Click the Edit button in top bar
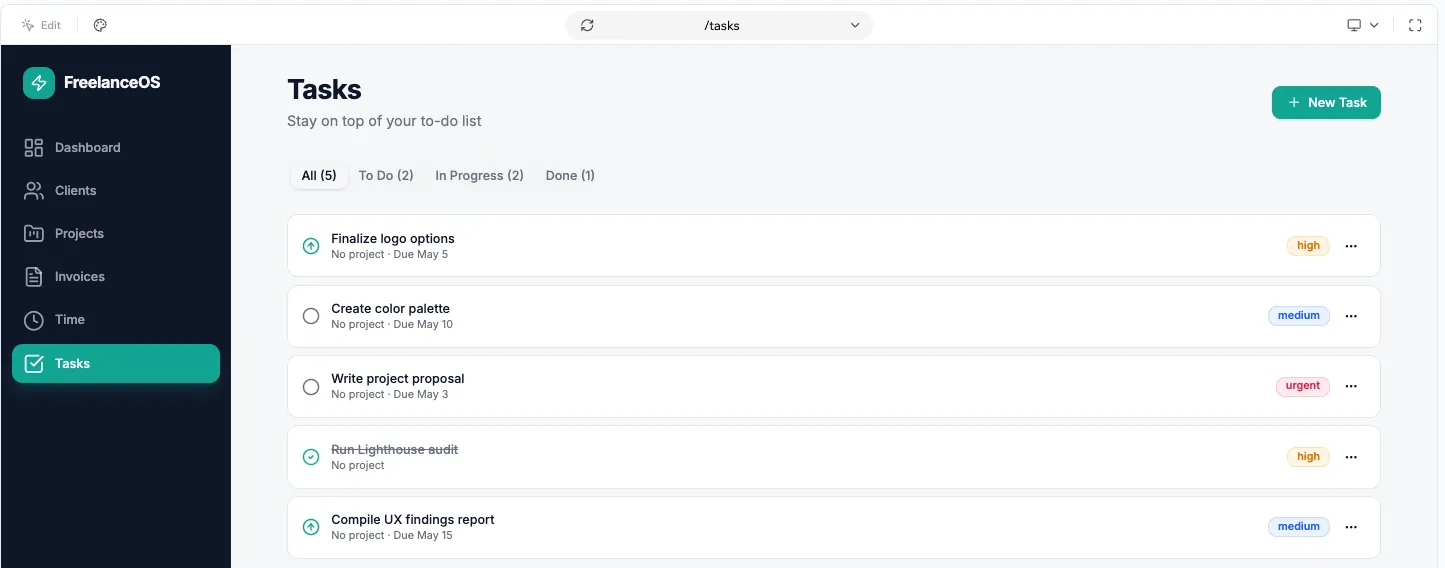Image resolution: width=1445 pixels, height=568 pixels. click(41, 25)
